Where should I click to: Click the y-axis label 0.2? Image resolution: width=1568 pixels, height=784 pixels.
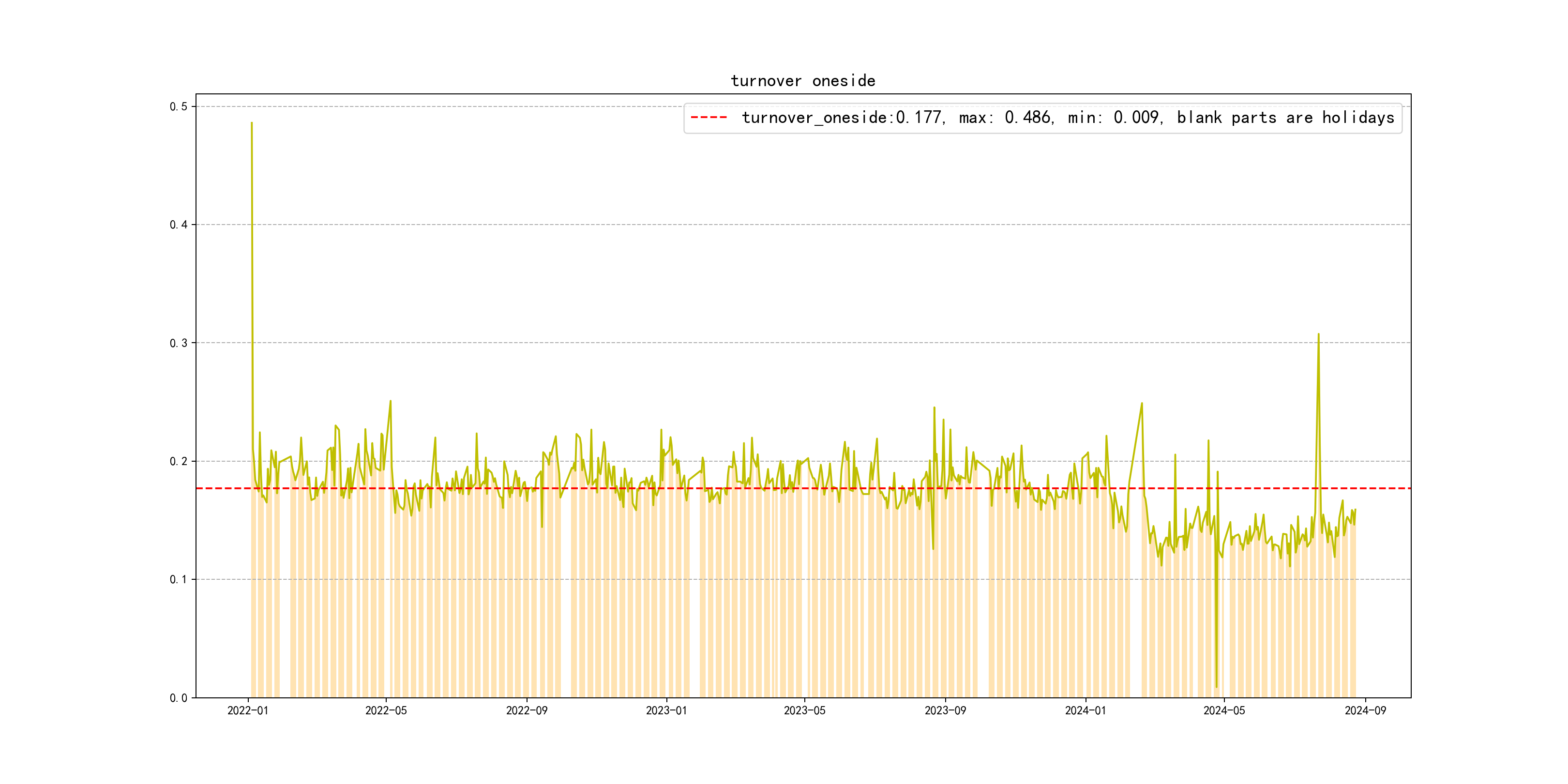pos(179,461)
